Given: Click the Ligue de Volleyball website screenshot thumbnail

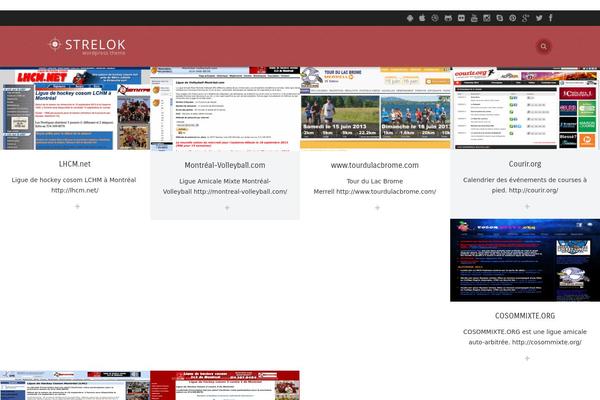Looking at the screenshot, I should [225, 109].
